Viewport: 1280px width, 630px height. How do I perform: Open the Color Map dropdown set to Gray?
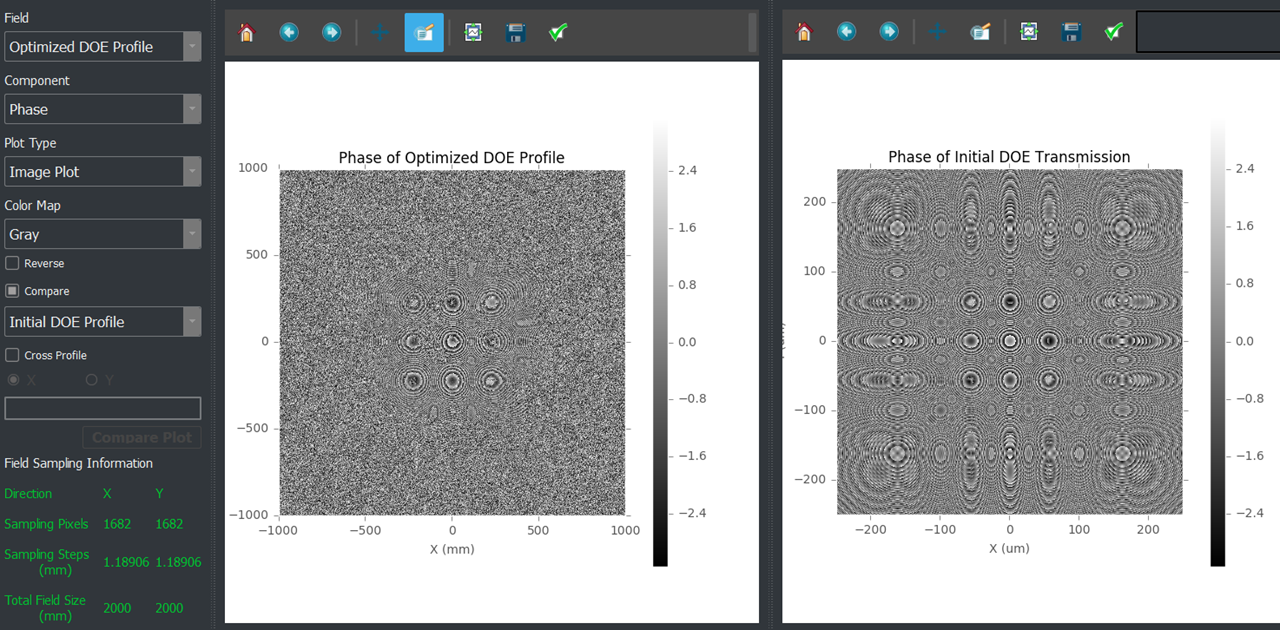click(102, 234)
